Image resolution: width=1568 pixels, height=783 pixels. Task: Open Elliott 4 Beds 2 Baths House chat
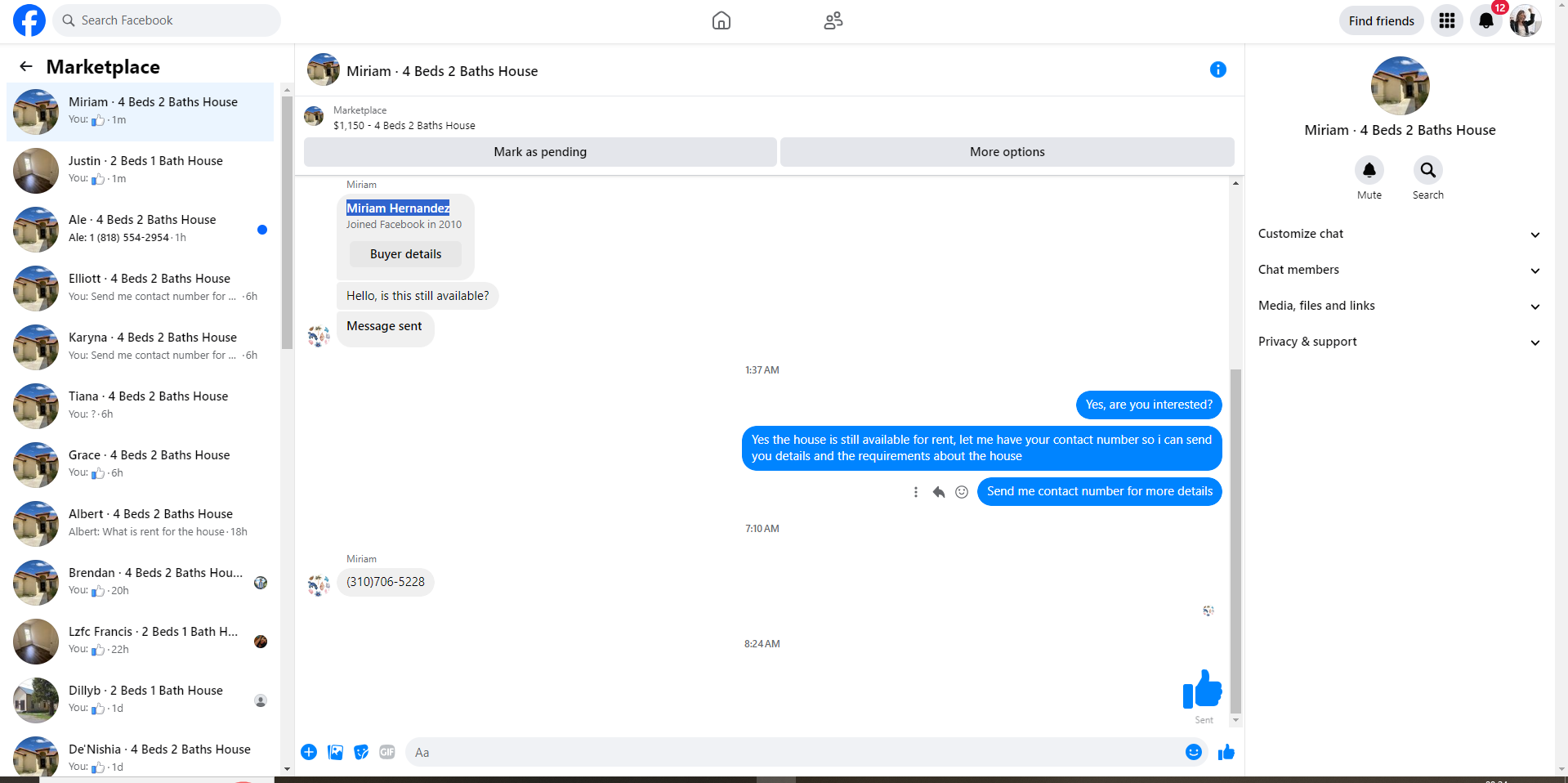(x=141, y=288)
